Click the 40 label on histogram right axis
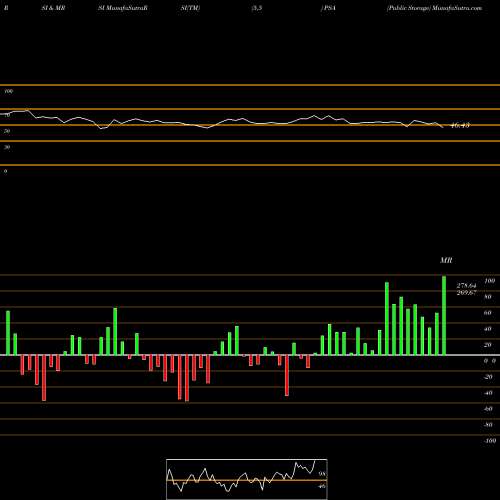 pyautogui.click(x=488, y=329)
